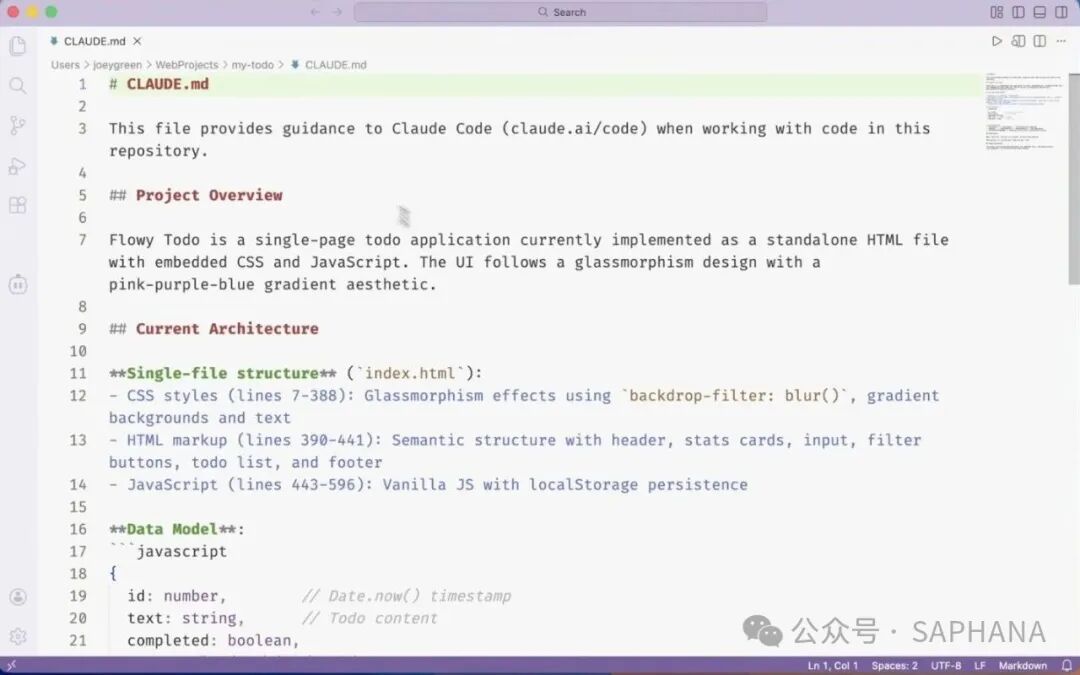This screenshot has width=1080, height=675.
Task: Open the Accounts menu icon
Action: [18, 596]
